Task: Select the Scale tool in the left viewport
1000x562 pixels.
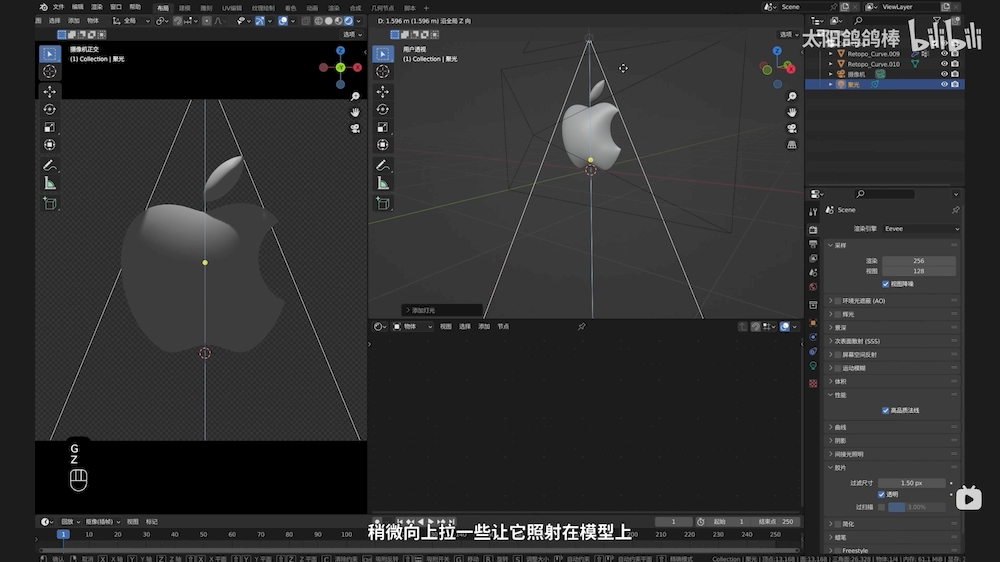Action: click(x=50, y=128)
